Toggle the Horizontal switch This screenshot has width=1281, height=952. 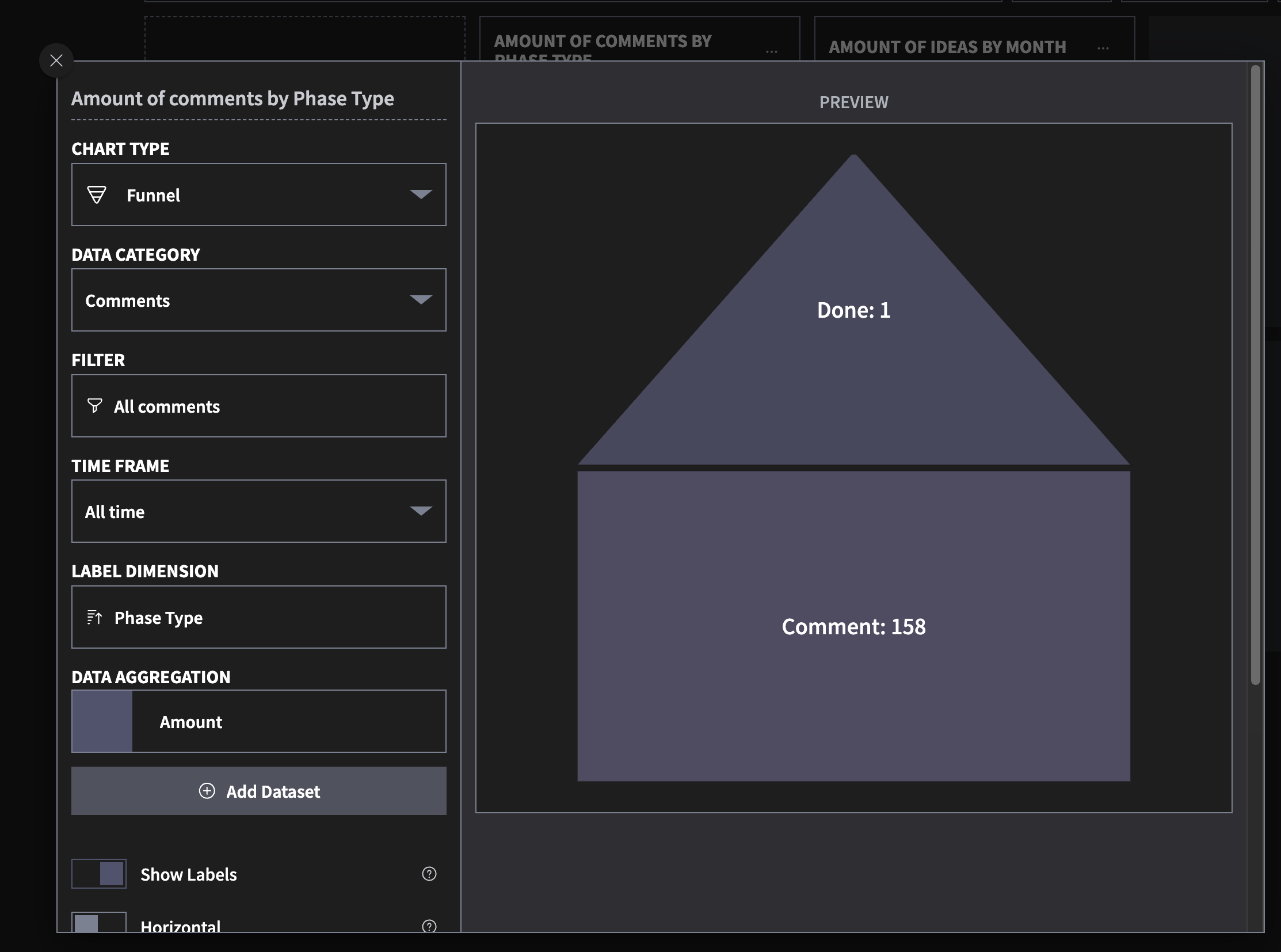point(99,922)
